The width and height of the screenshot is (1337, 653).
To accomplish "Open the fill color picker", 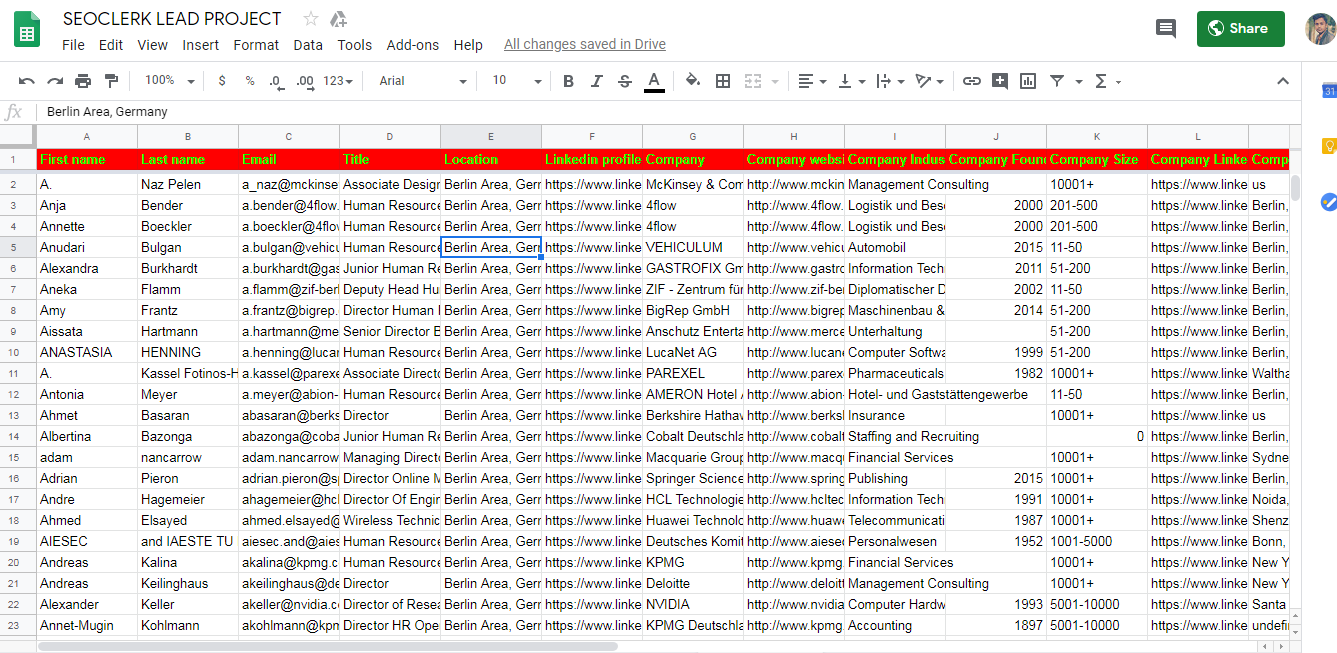I will [693, 81].
